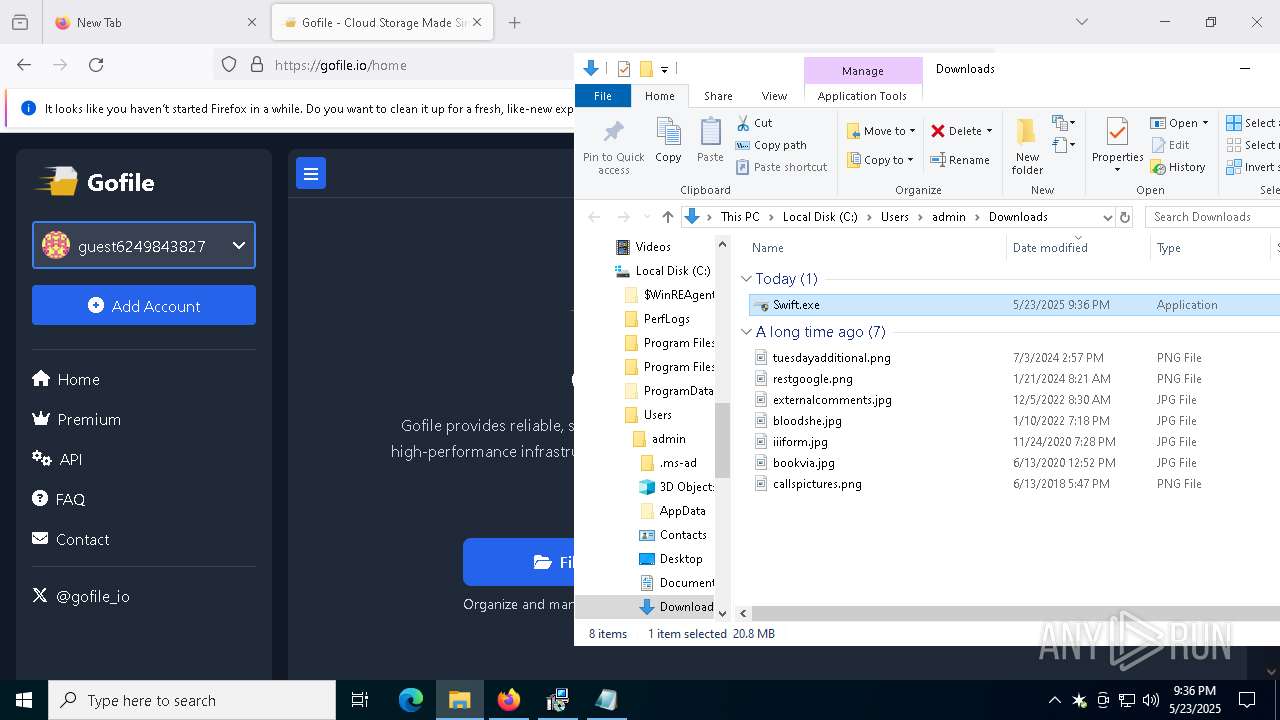
Task: Select Contacts in the navigation tree
Action: [x=672, y=535]
